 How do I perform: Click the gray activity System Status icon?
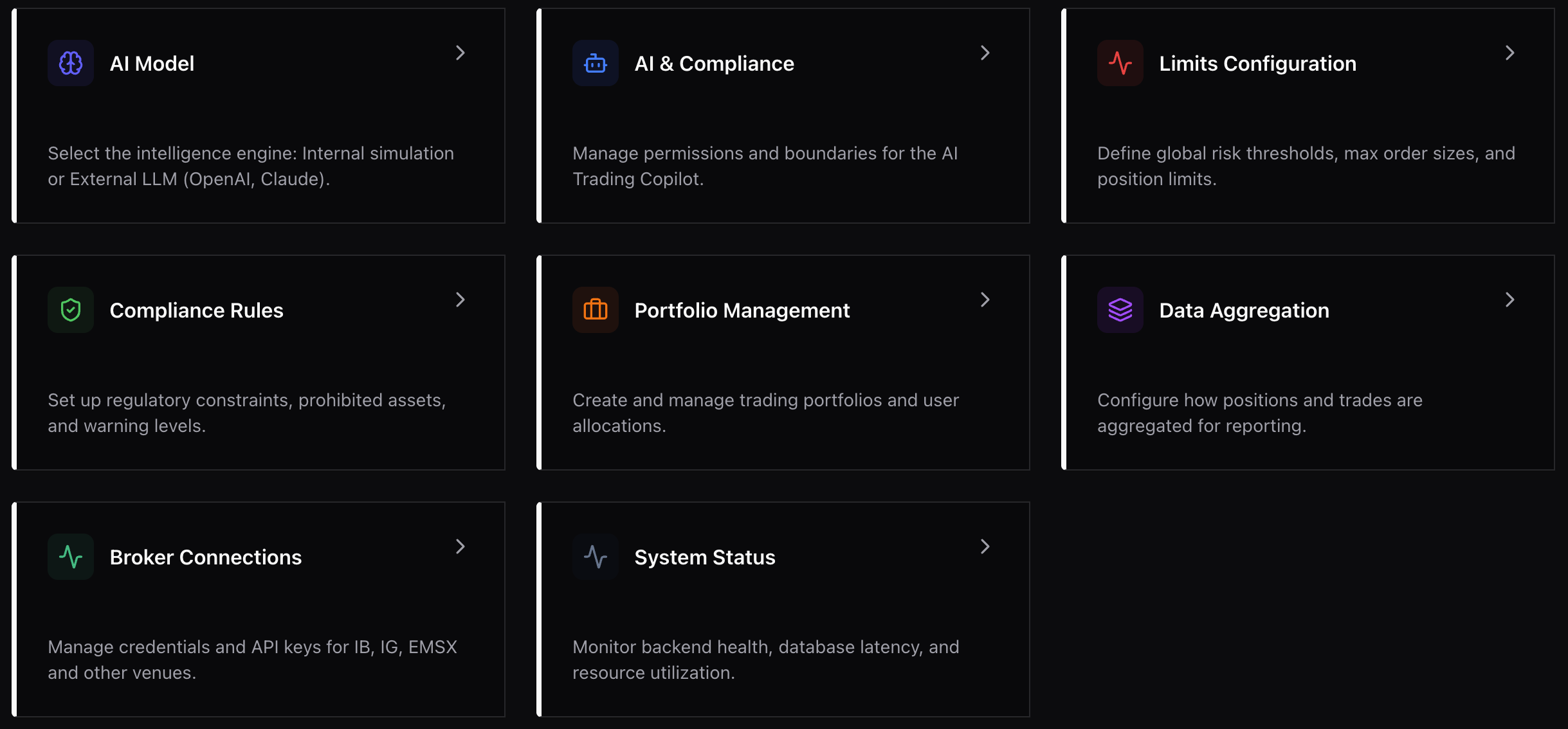(x=596, y=557)
